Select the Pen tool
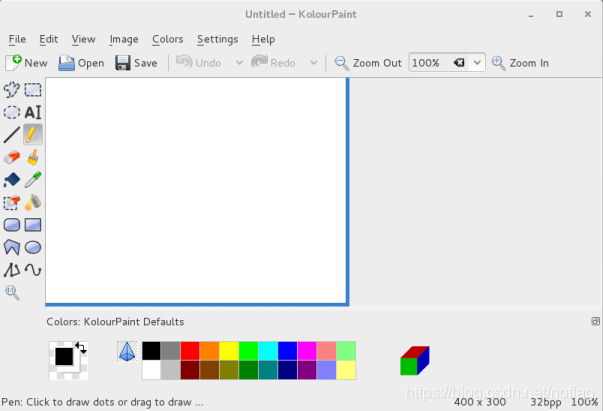 tap(33, 135)
